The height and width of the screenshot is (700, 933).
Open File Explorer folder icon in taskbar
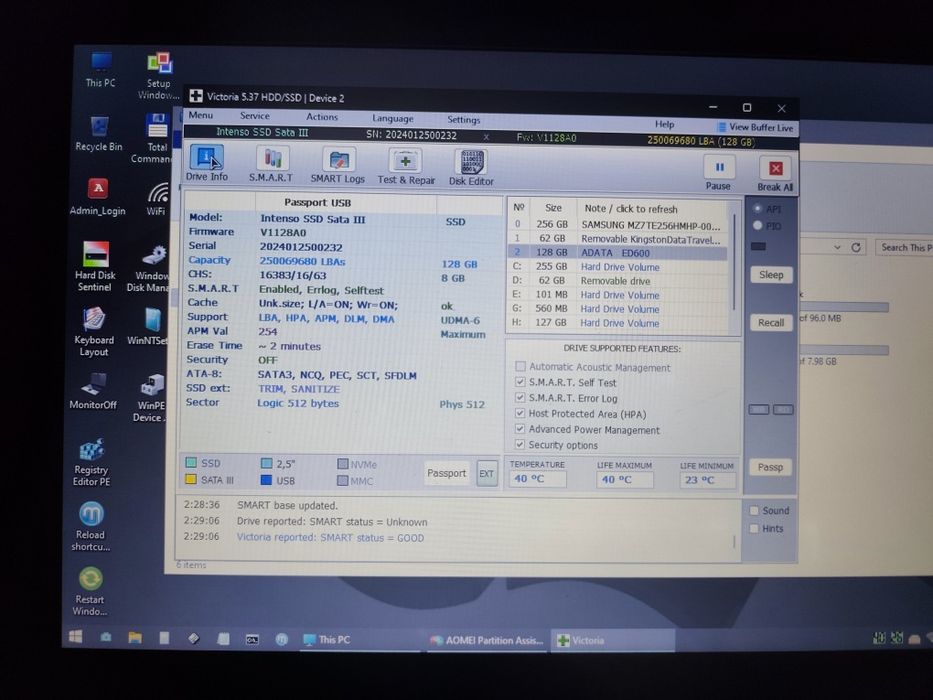click(135, 638)
